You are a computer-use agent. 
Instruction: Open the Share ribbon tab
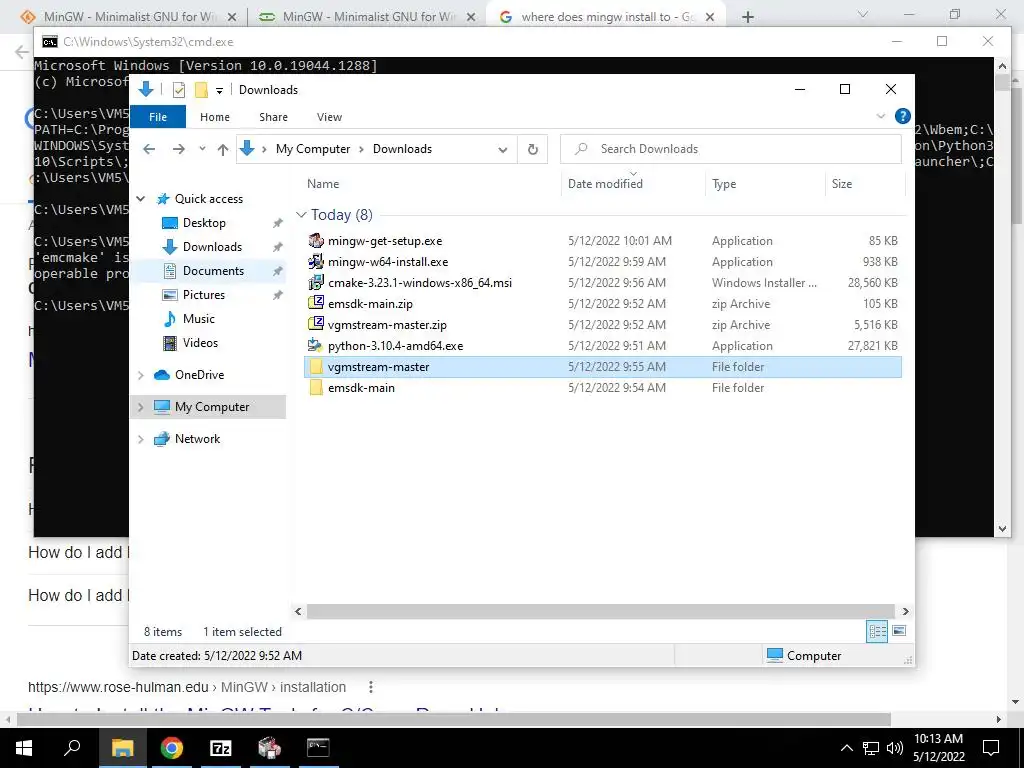pyautogui.click(x=273, y=117)
